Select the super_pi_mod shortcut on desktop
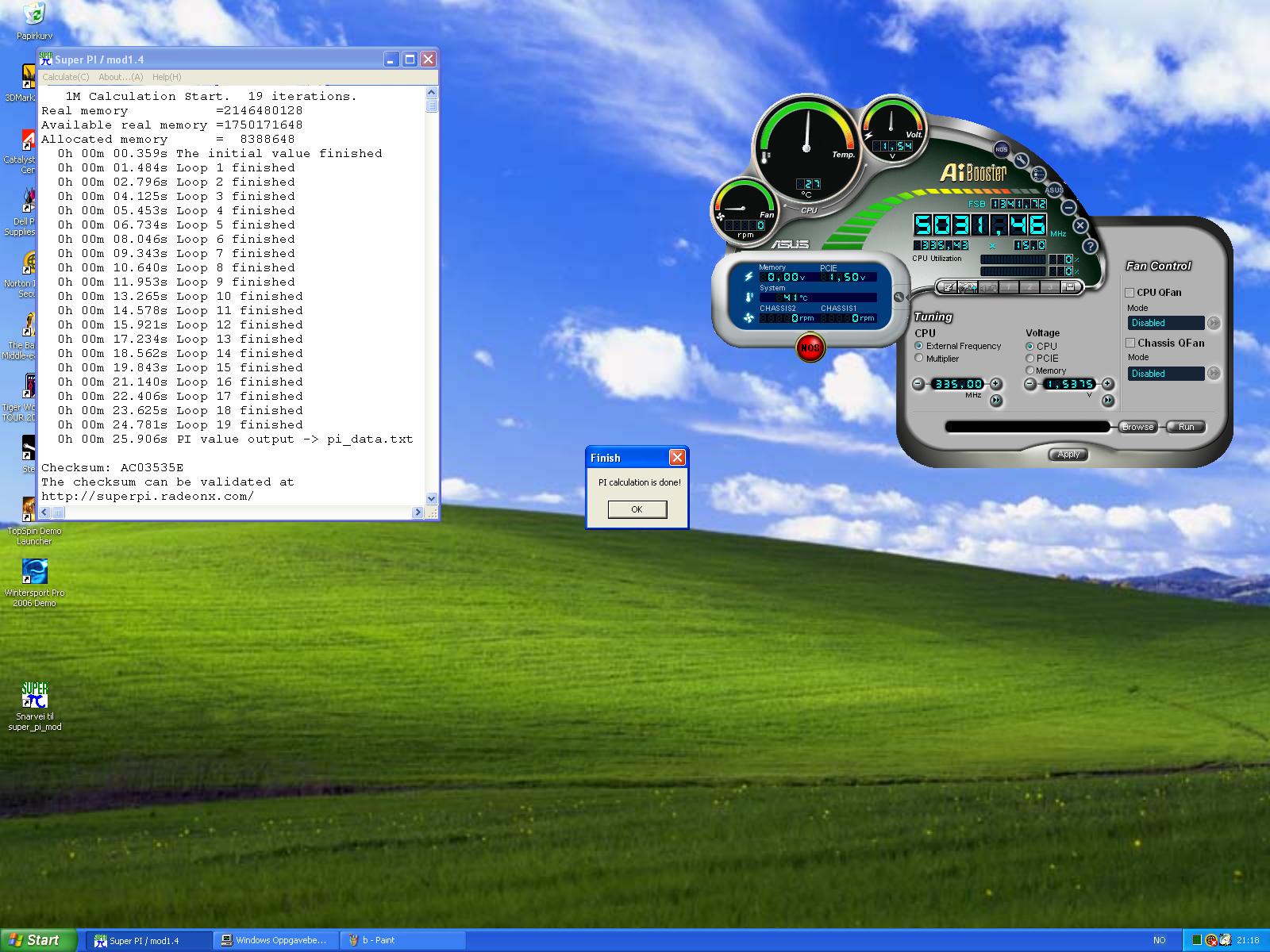The width and height of the screenshot is (1270, 952). (x=34, y=707)
